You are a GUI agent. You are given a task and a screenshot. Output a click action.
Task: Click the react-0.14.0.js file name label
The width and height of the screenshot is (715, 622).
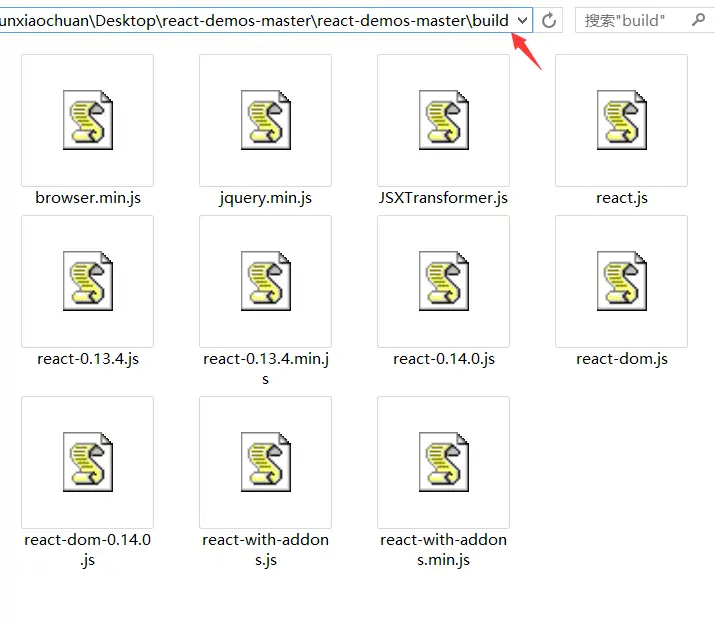[443, 359]
